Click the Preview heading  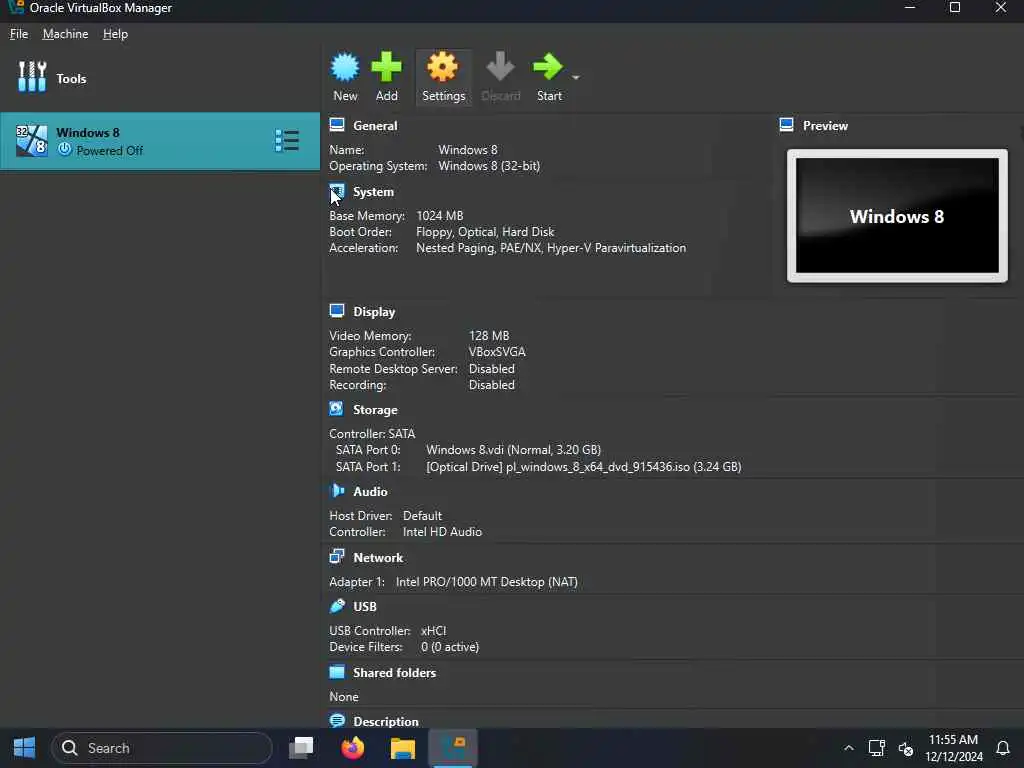825,125
